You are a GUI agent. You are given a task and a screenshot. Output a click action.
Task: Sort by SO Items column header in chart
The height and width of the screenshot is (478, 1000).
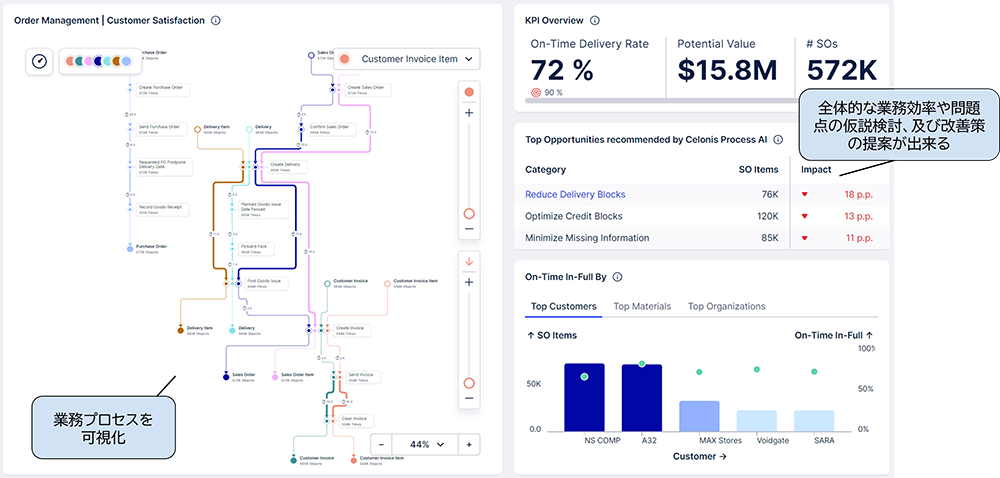551,336
